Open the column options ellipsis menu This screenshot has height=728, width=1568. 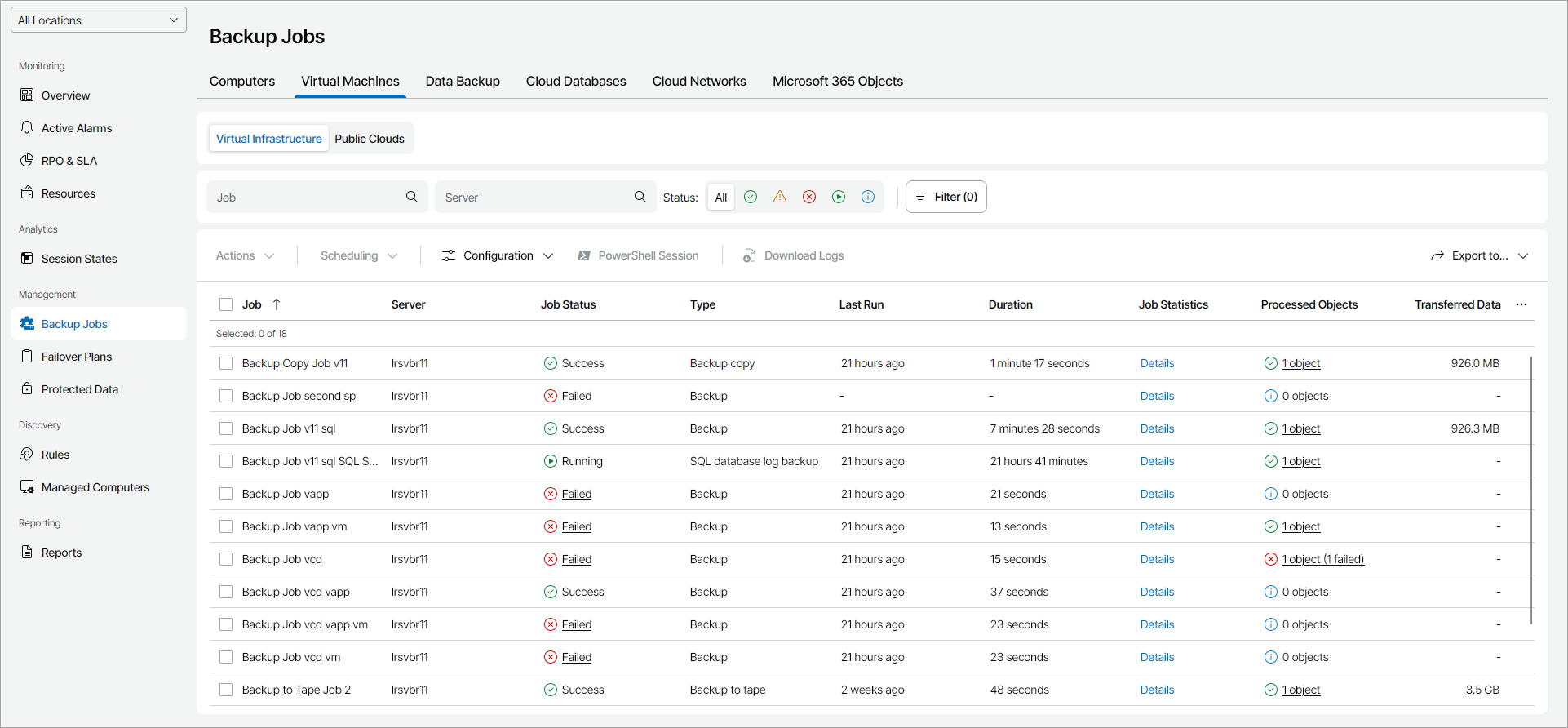(x=1521, y=304)
